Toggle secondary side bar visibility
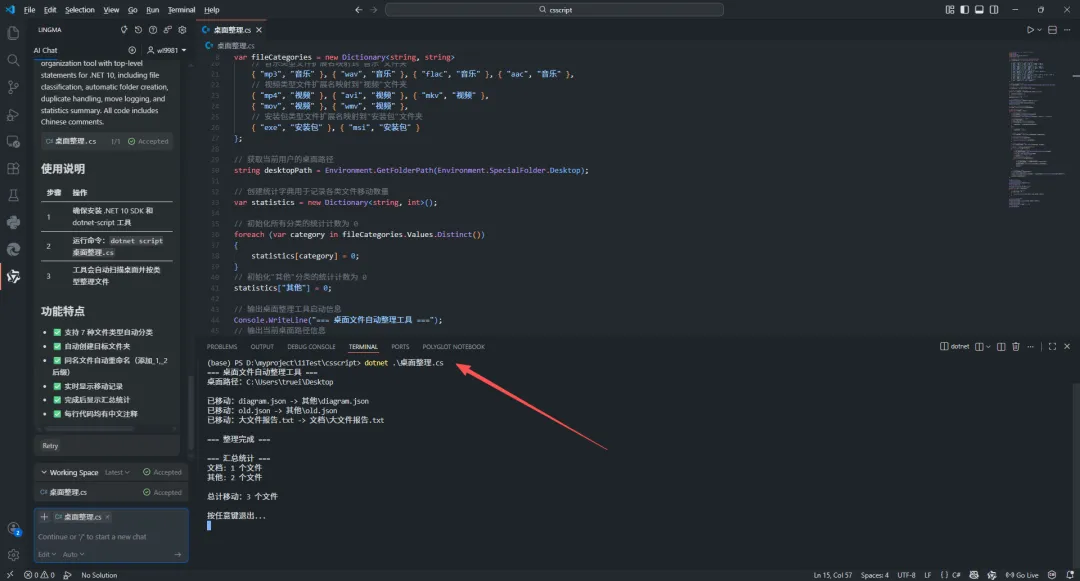 pos(994,10)
